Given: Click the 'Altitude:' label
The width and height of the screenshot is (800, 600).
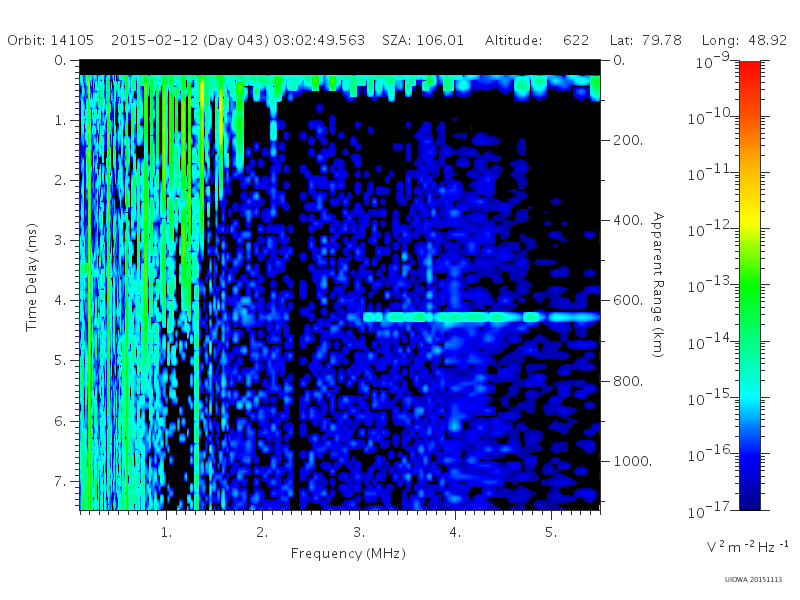Looking at the screenshot, I should pyautogui.click(x=513, y=40).
